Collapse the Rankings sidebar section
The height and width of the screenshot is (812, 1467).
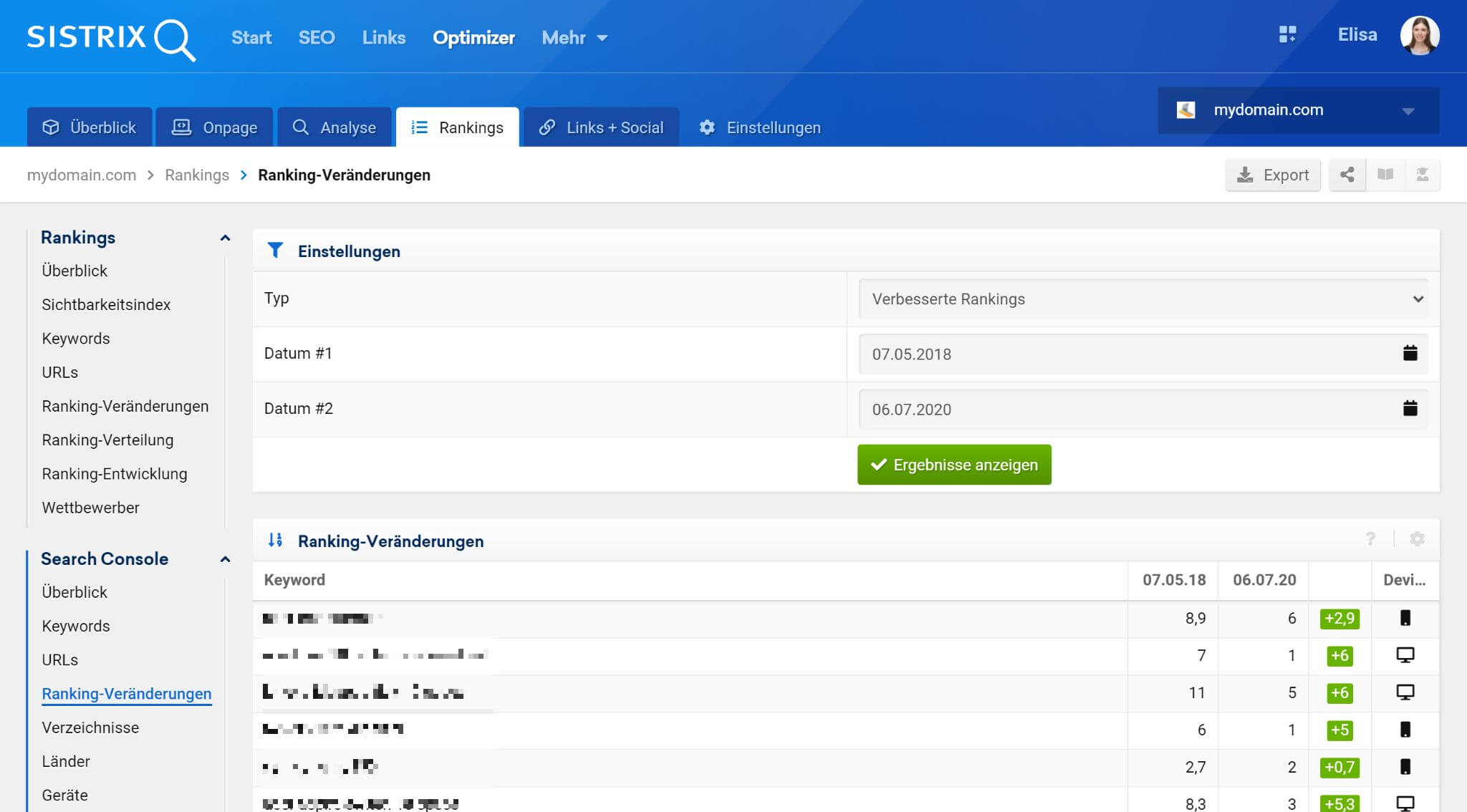click(x=225, y=238)
